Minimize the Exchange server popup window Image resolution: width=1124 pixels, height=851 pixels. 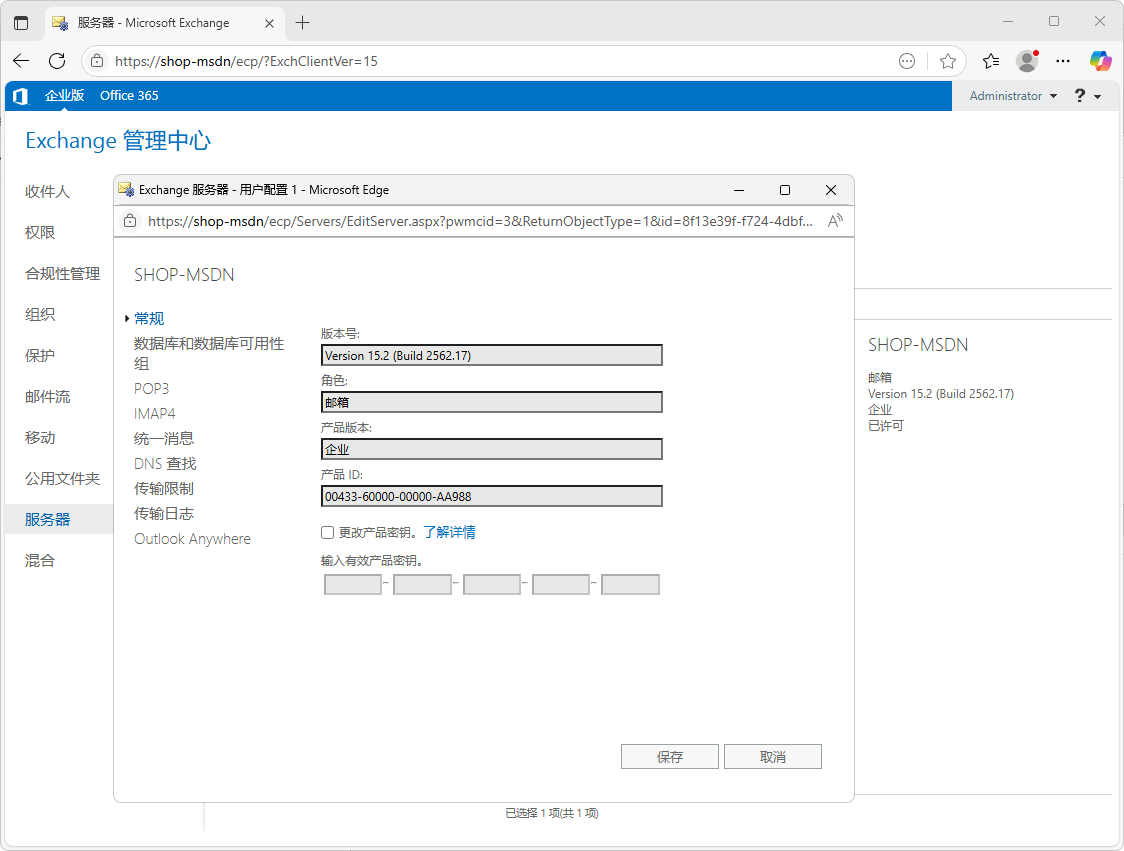[x=739, y=190]
